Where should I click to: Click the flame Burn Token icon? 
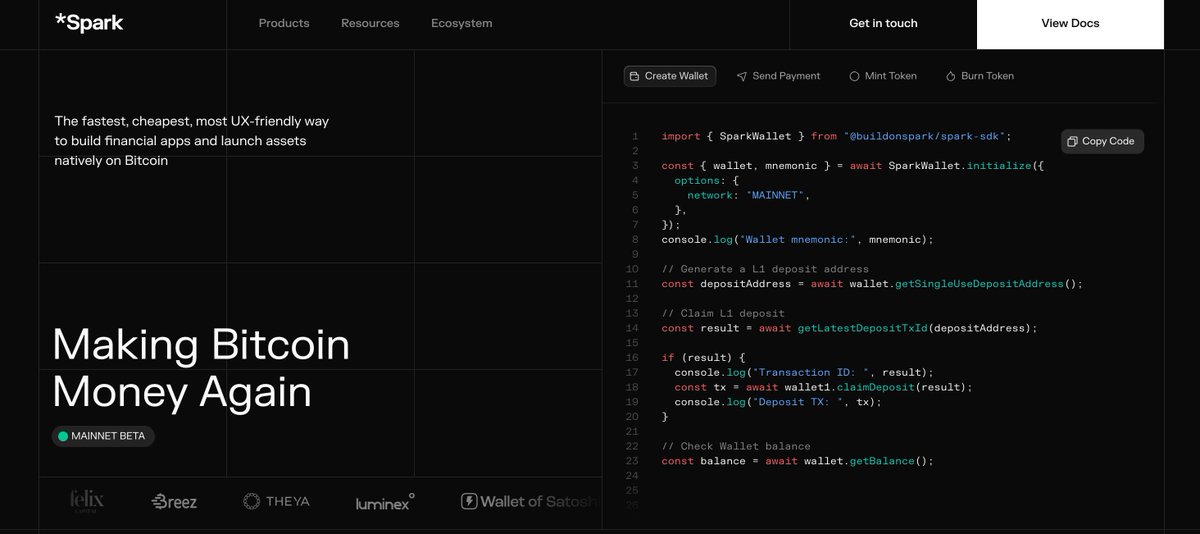950,76
